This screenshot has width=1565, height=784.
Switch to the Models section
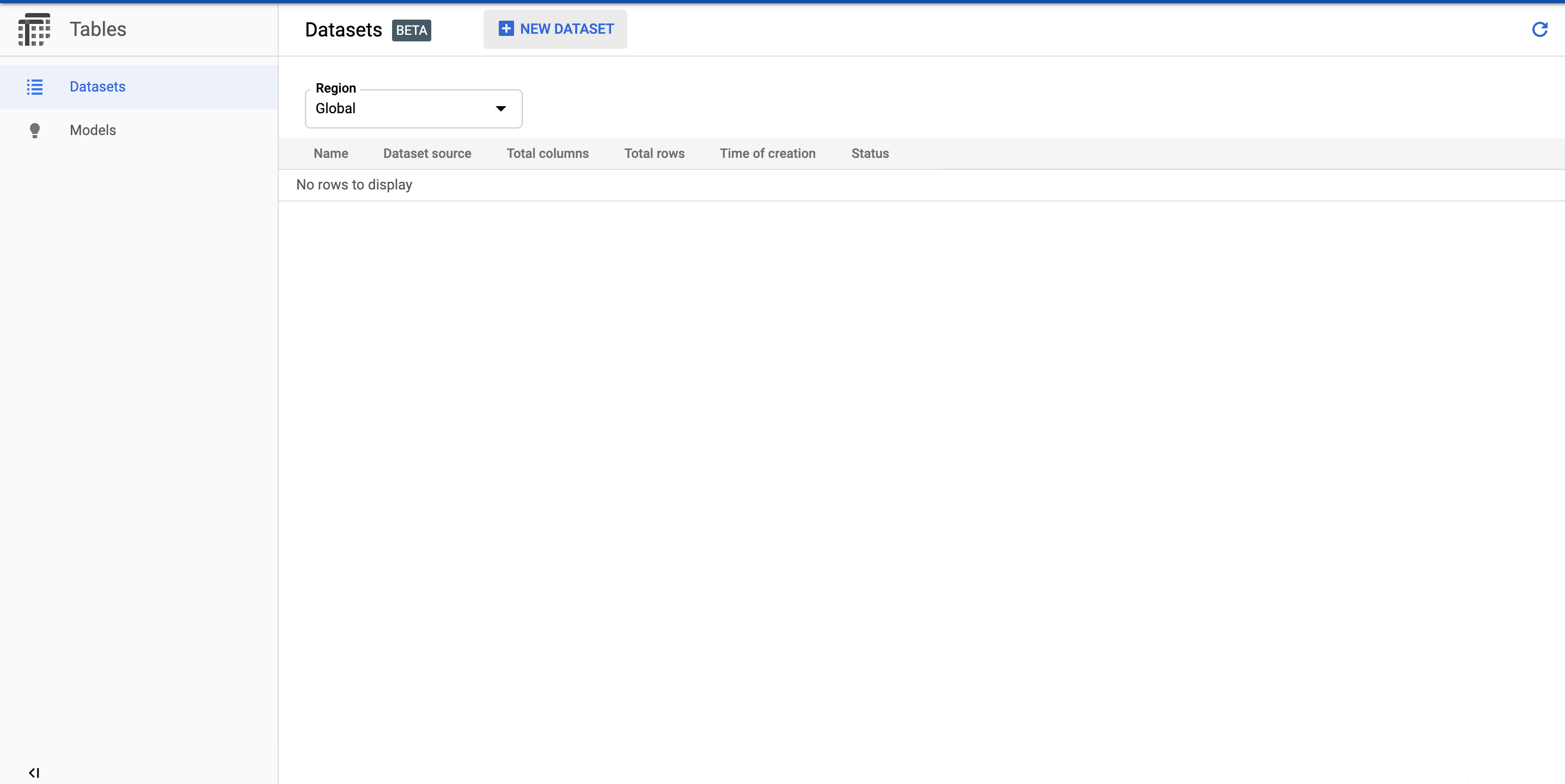(x=93, y=130)
